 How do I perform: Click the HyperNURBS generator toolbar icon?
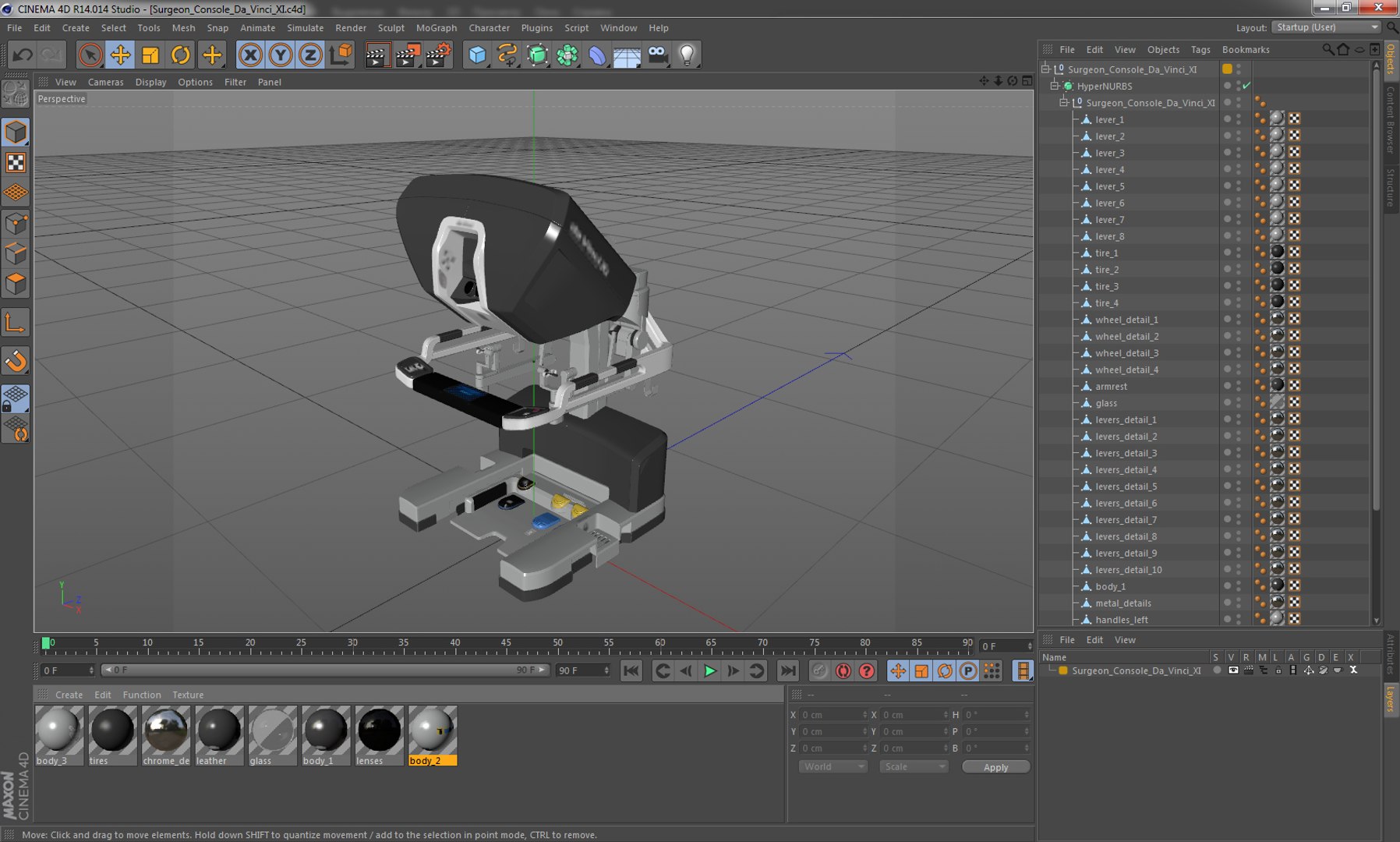[537, 55]
